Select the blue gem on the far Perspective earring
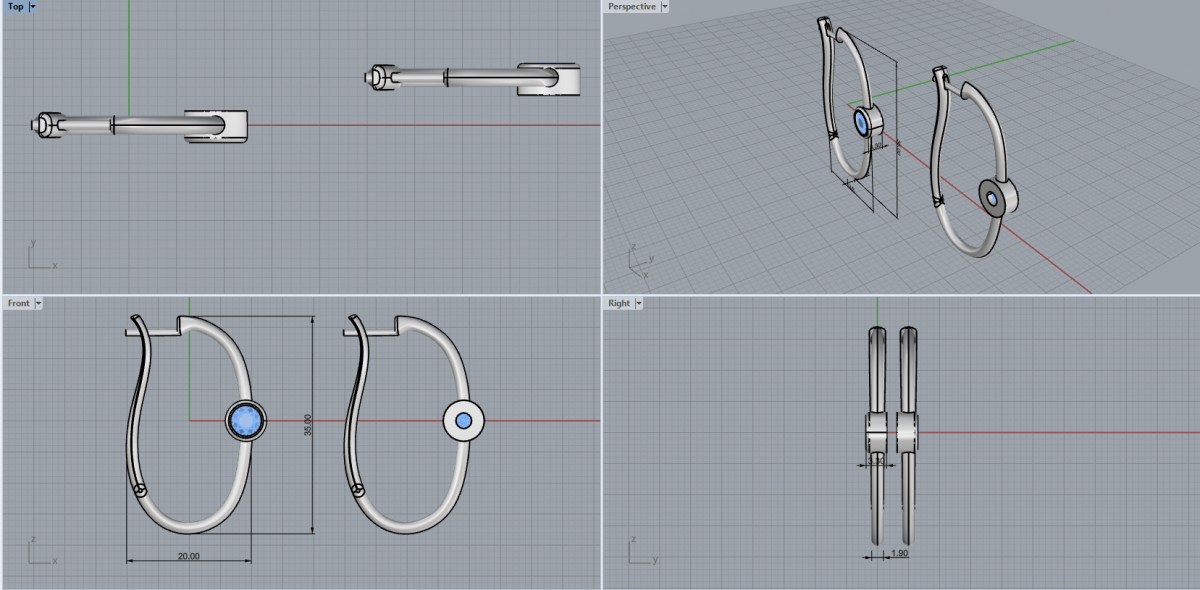Image resolution: width=1200 pixels, height=590 pixels. tap(863, 122)
